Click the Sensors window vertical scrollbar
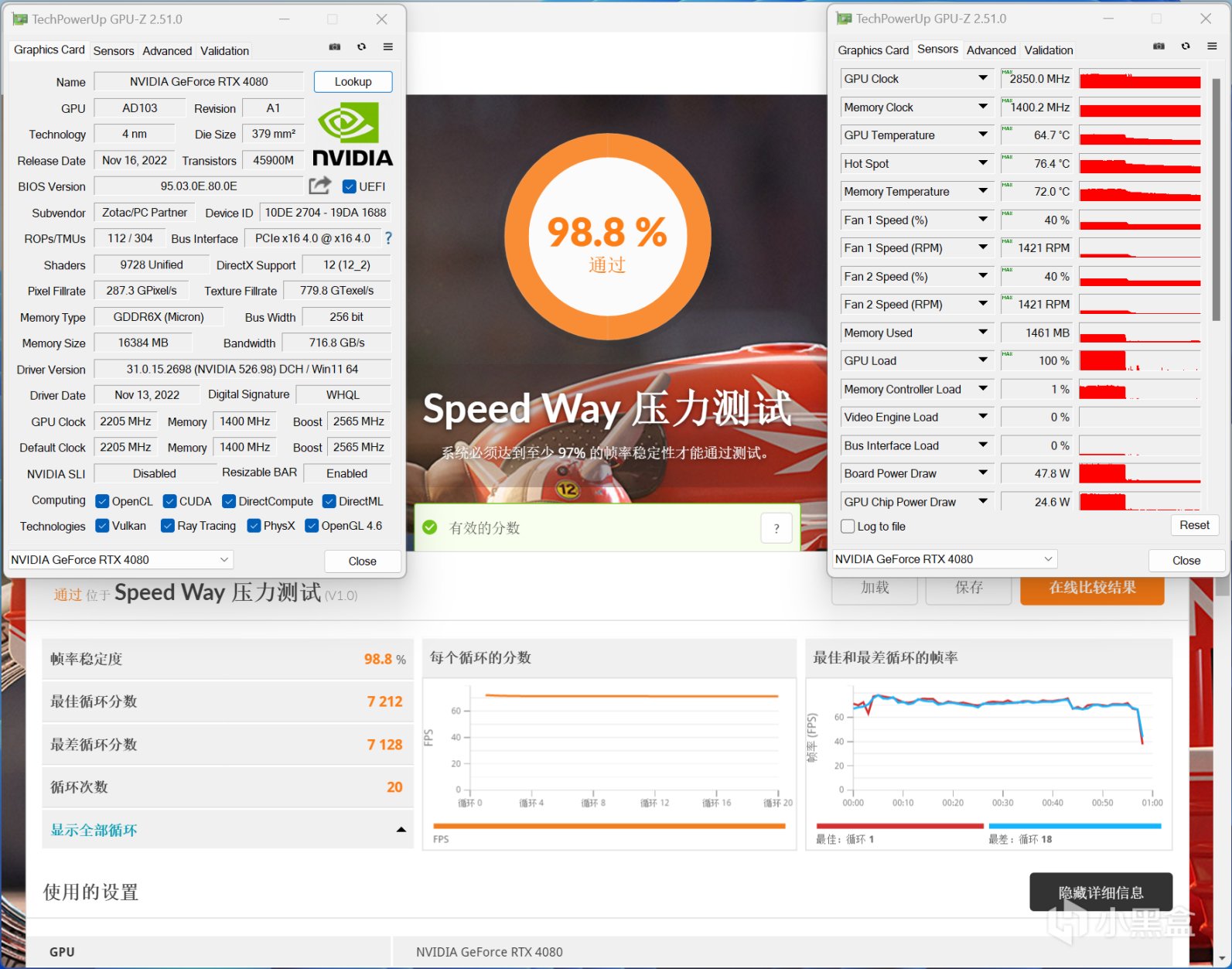The width and height of the screenshot is (1232, 969). [1216, 200]
